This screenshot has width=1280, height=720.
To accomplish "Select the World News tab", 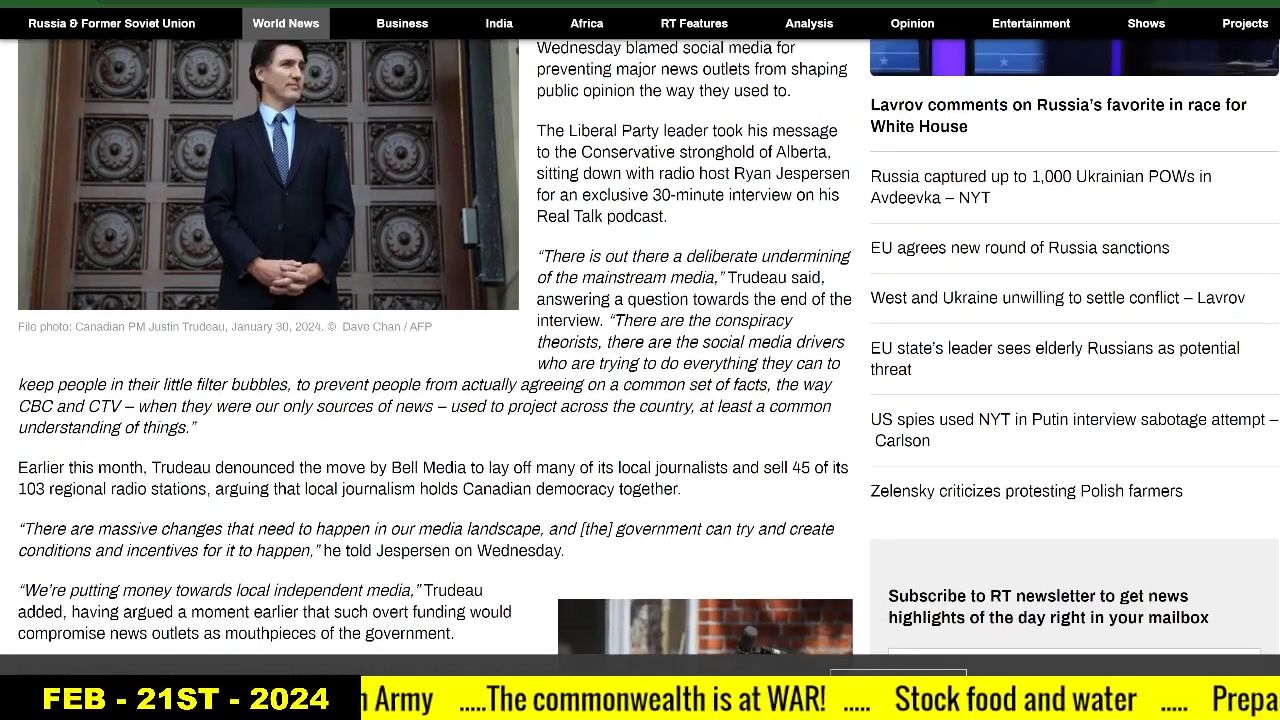I will (285, 23).
